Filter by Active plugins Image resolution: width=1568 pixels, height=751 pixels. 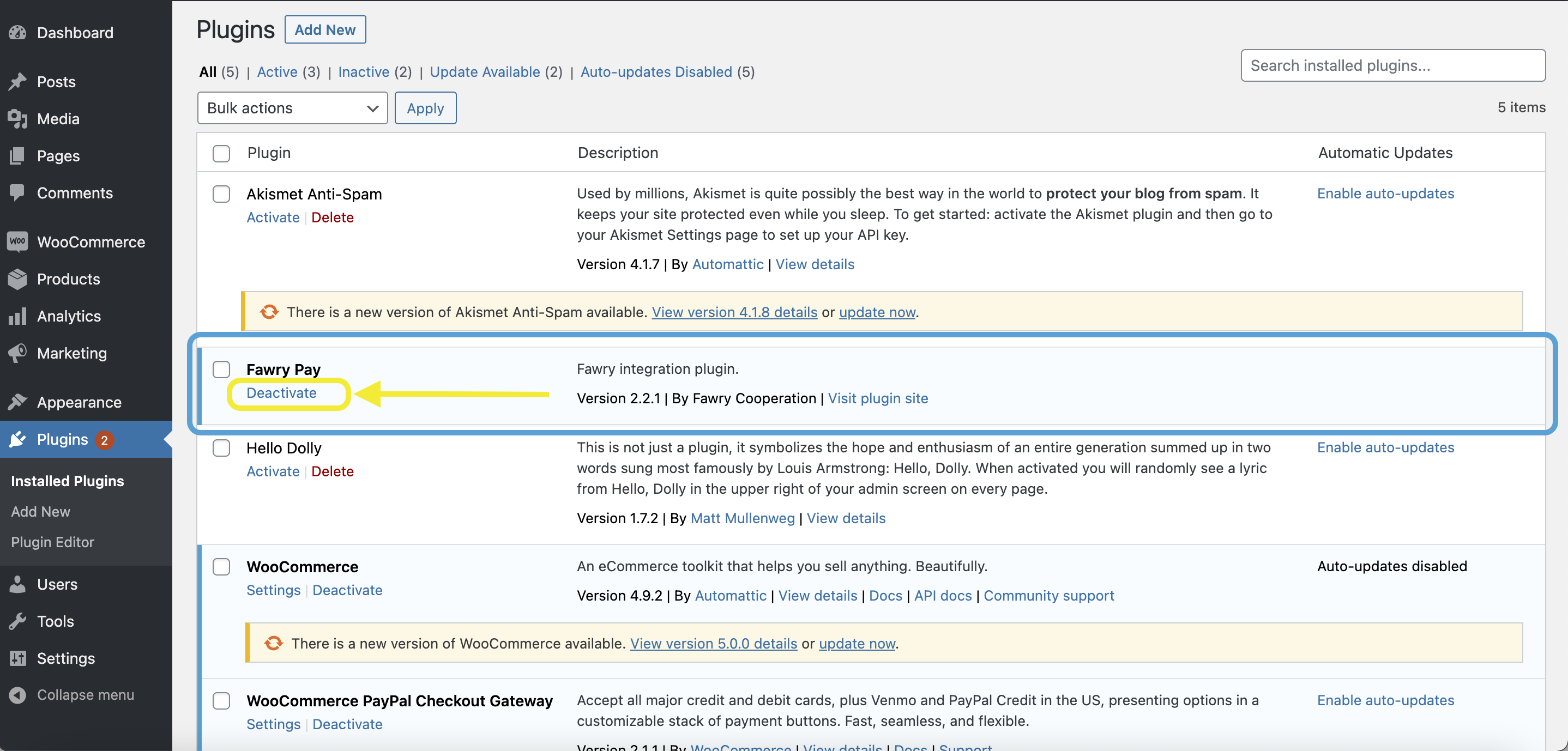point(277,72)
